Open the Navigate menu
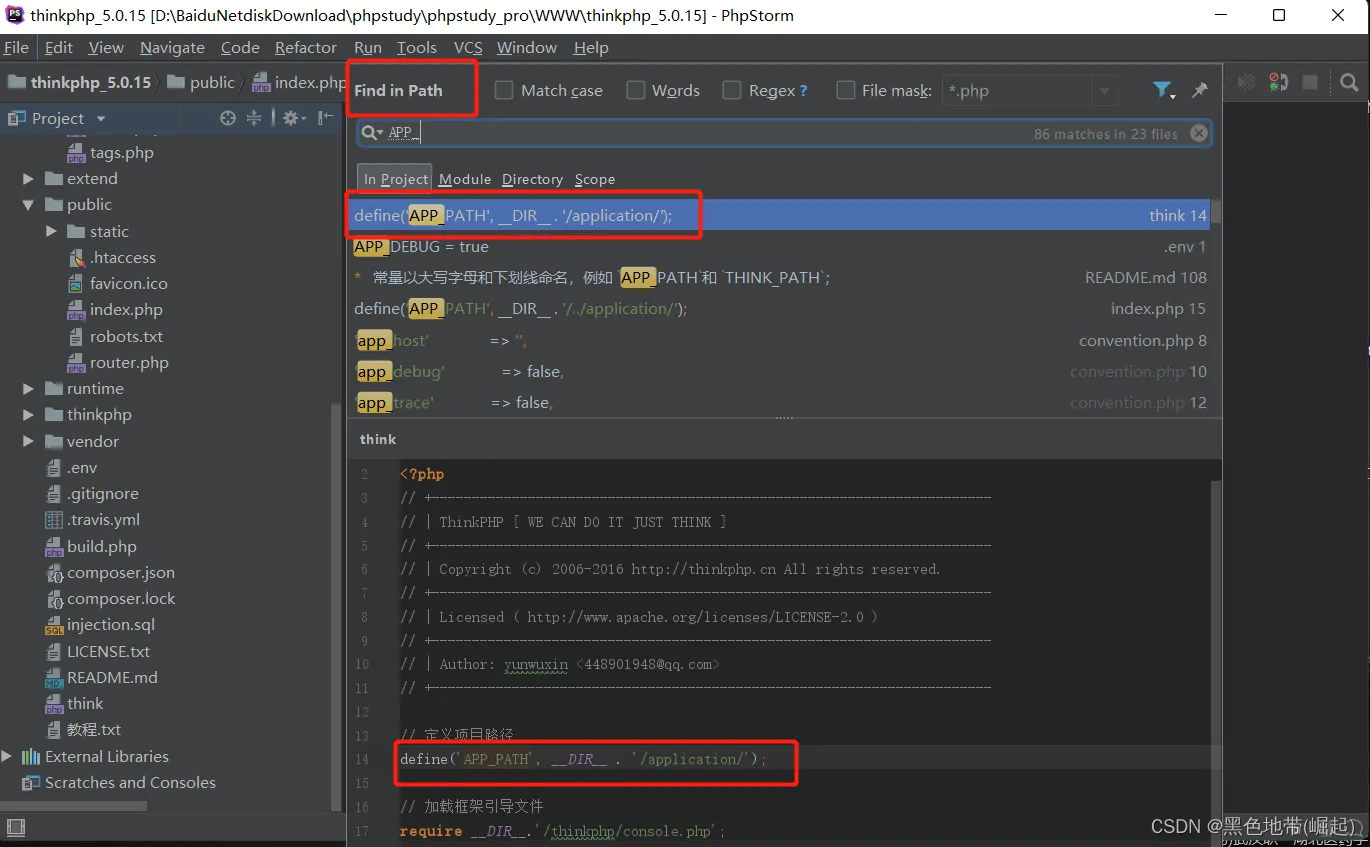This screenshot has height=847, width=1370. point(172,48)
